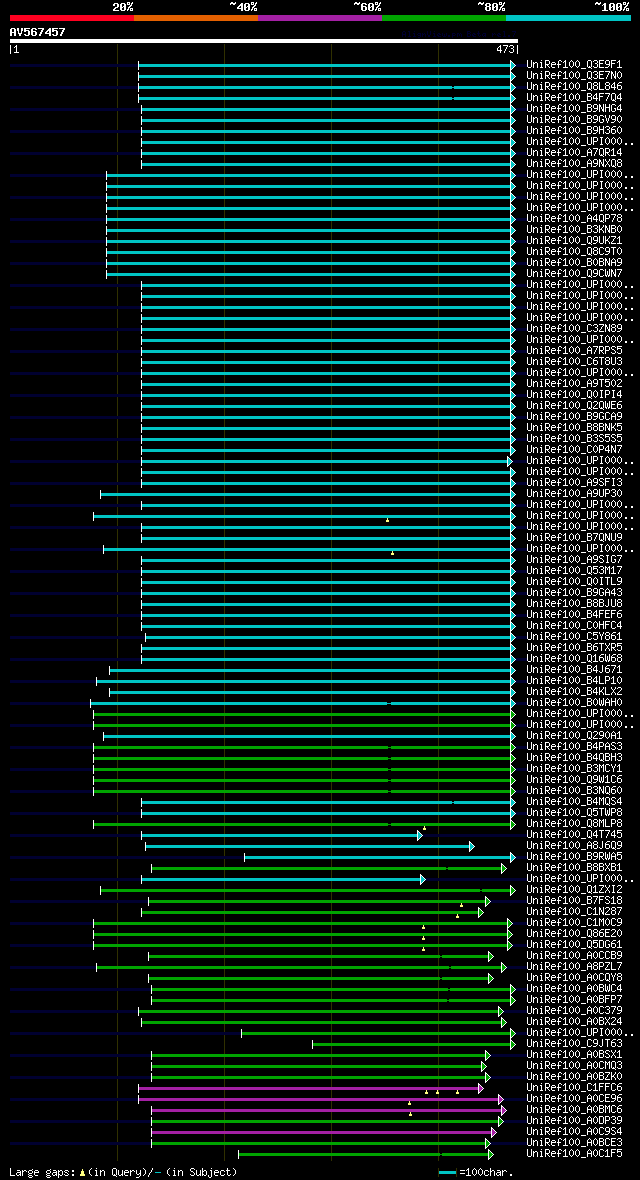The height and width of the screenshot is (1180, 640).
Task: Click the green arrowhead of the A8PZL7 row
Action: click(504, 968)
